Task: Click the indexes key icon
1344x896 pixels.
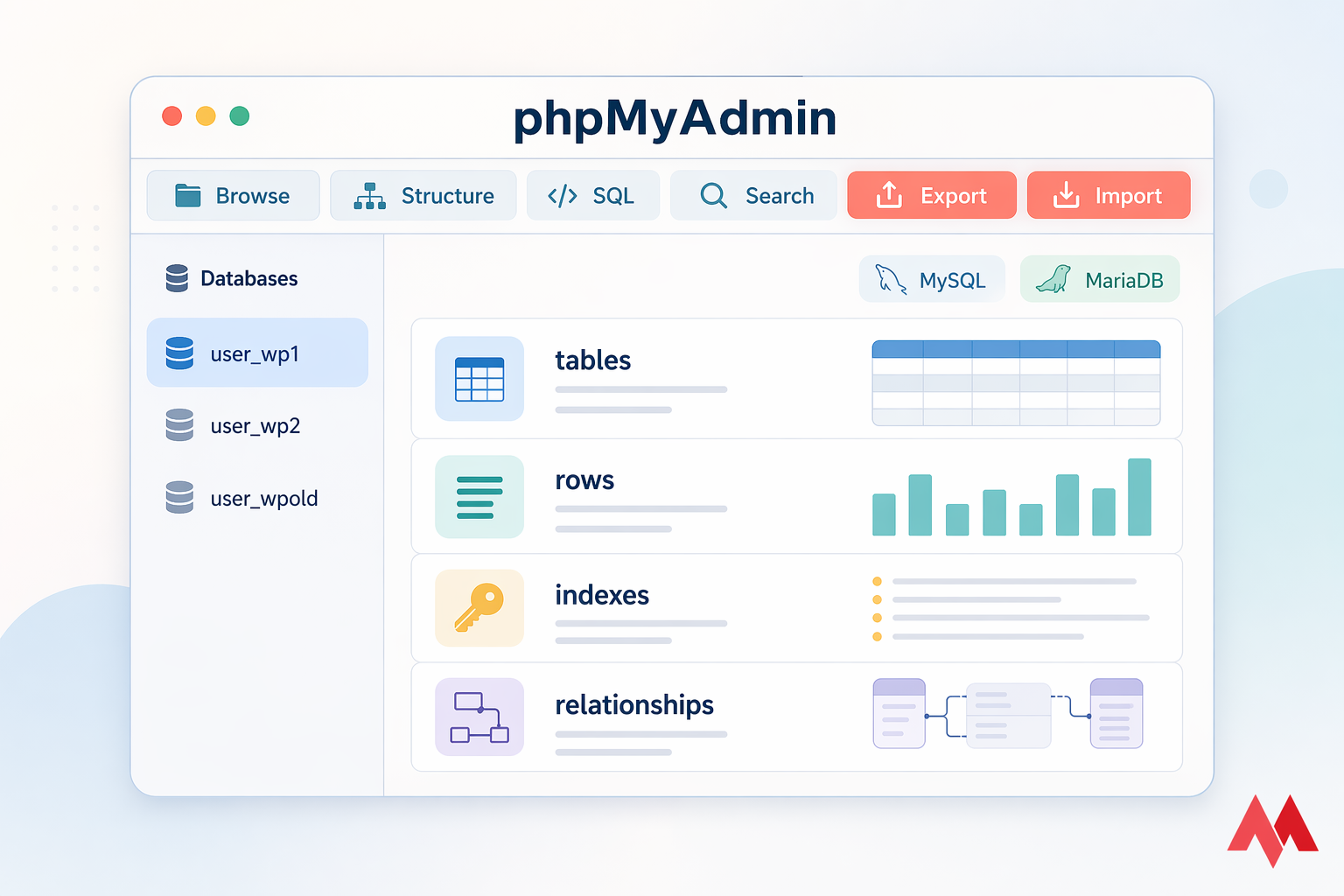Action: (x=479, y=608)
